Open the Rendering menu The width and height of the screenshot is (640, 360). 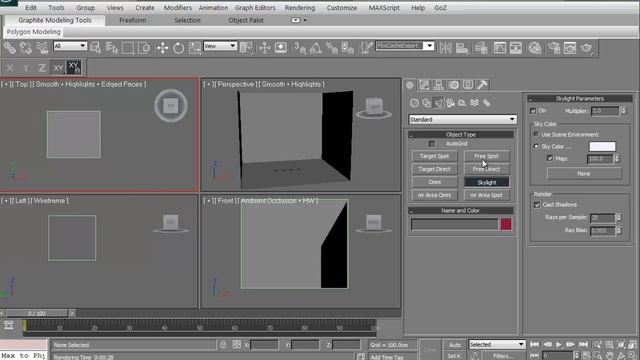click(300, 8)
